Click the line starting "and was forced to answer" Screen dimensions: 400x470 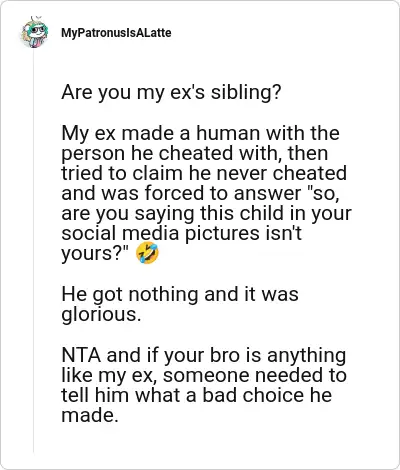[200, 193]
